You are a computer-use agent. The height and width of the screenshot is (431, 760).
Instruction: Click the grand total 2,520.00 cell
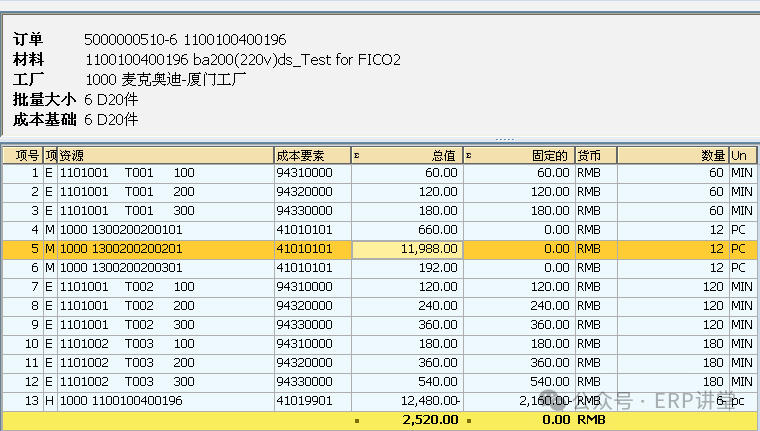(407, 420)
